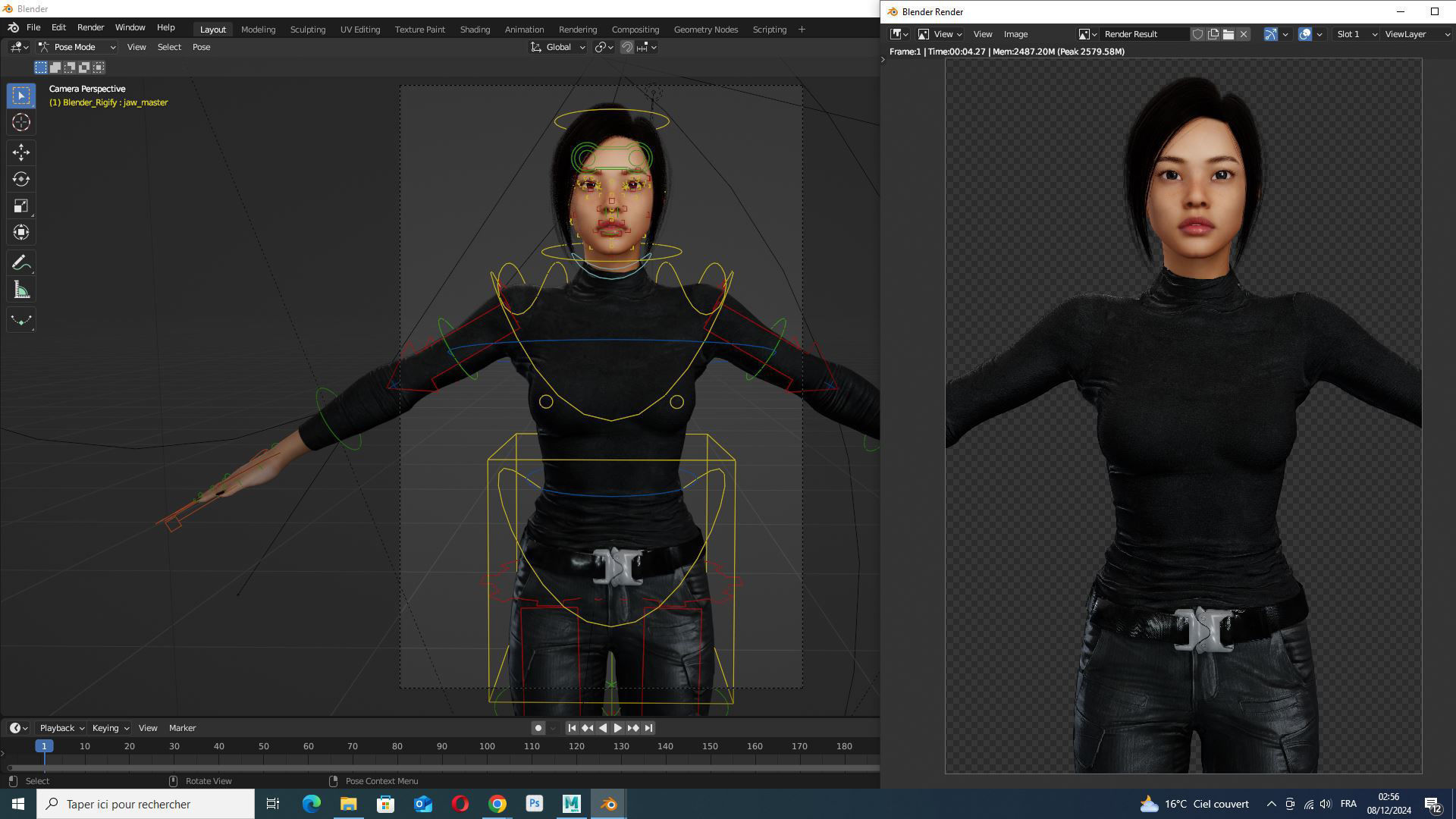Play the animation in reverse

(x=603, y=728)
